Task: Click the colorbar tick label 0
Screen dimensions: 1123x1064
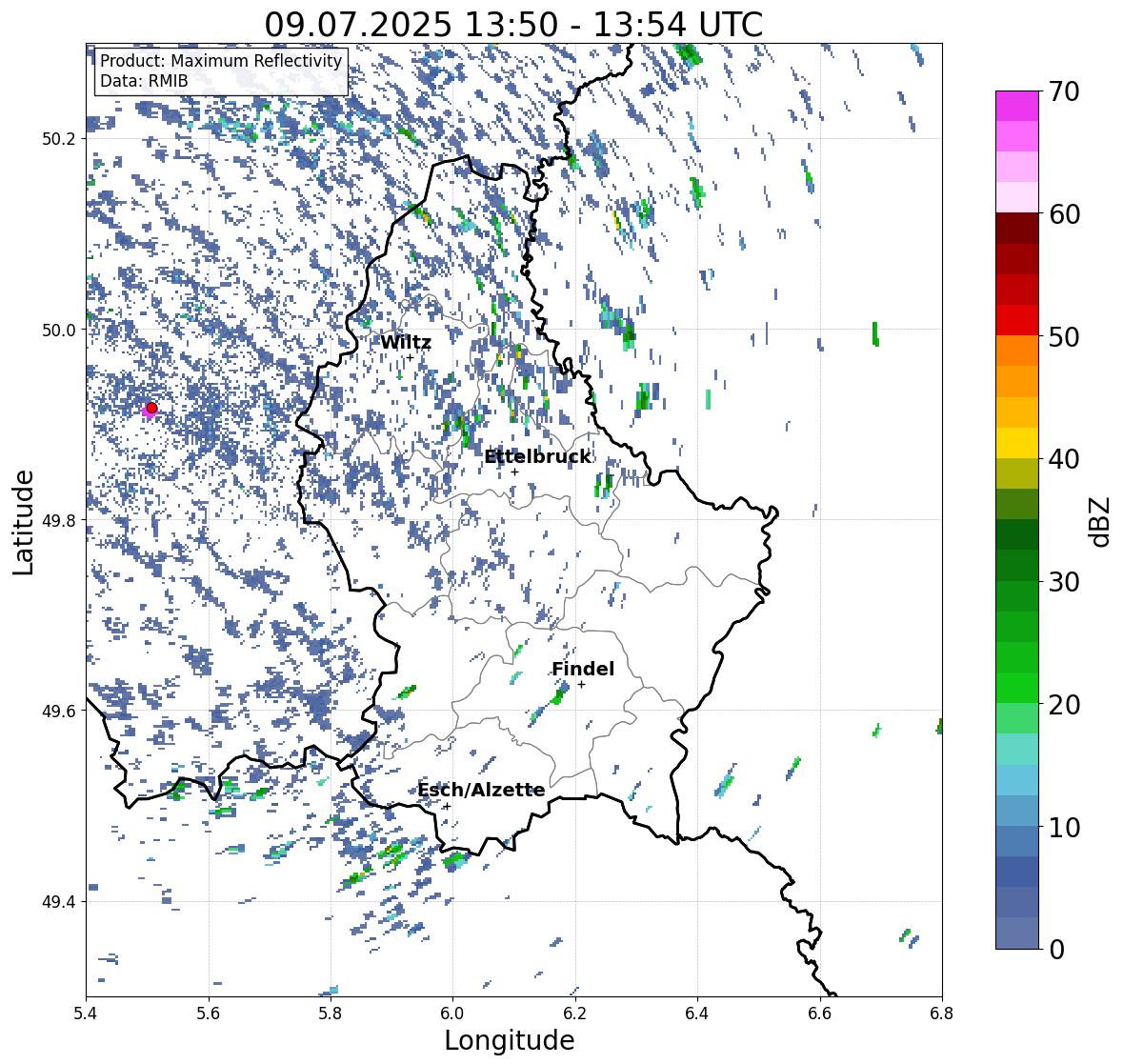Action: tap(1056, 950)
